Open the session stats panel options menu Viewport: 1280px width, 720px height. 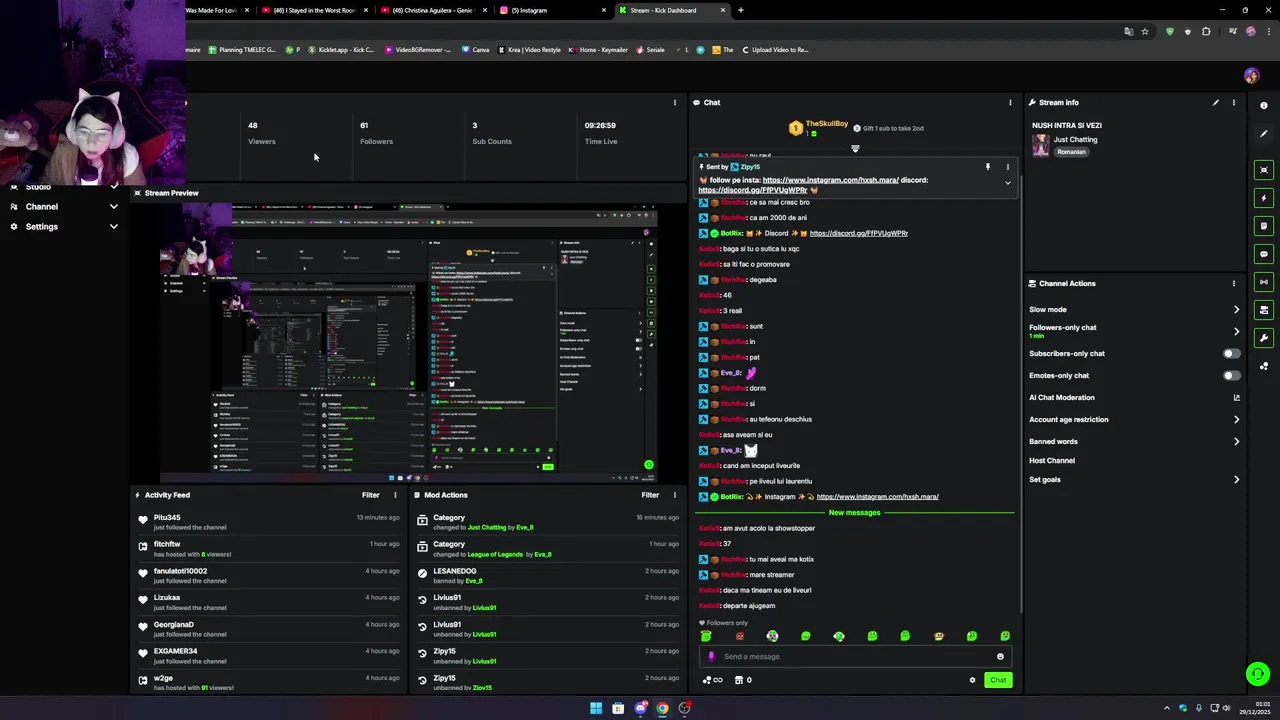point(675,102)
